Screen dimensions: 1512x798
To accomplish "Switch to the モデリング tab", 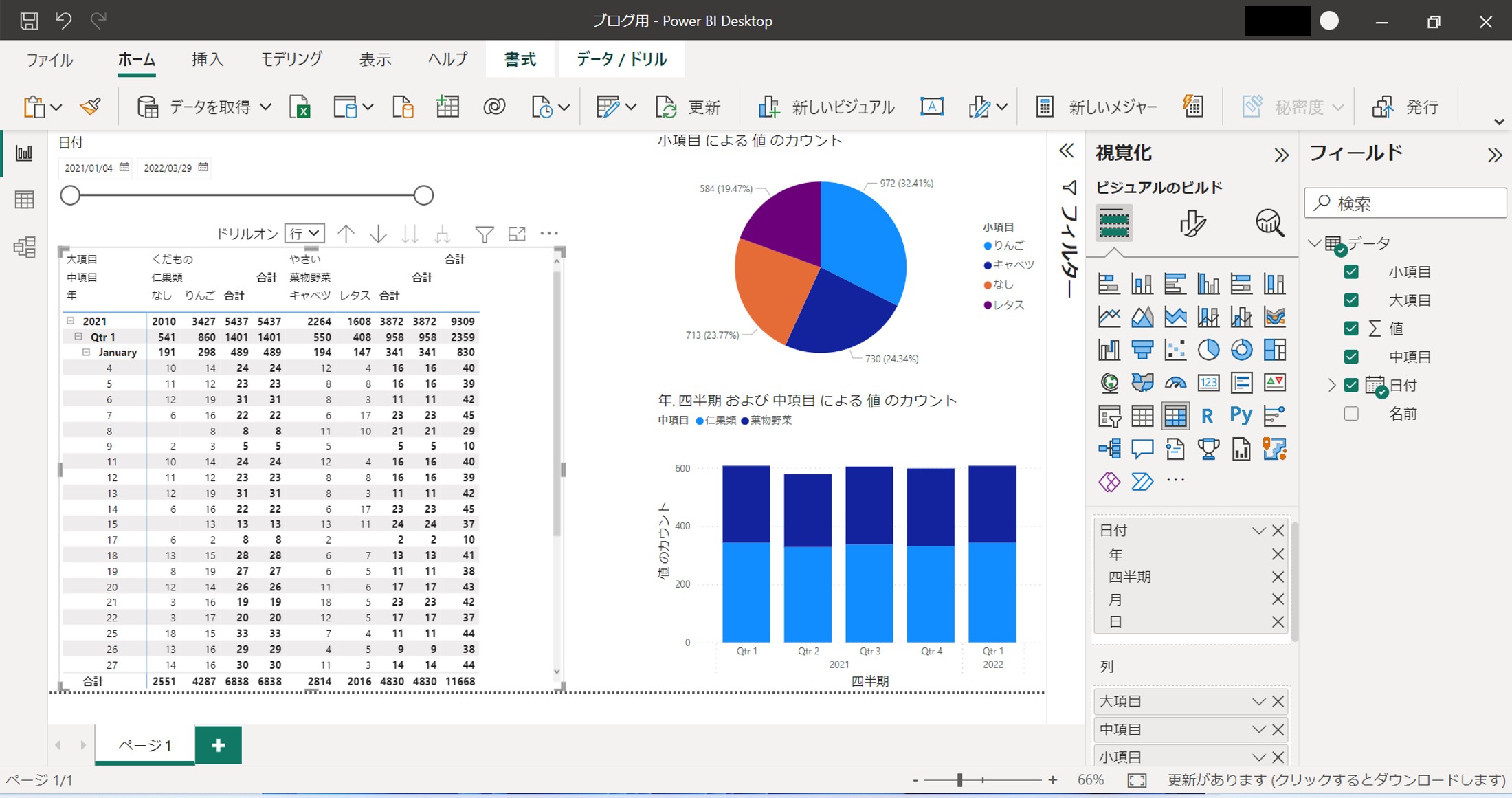I will click(291, 60).
